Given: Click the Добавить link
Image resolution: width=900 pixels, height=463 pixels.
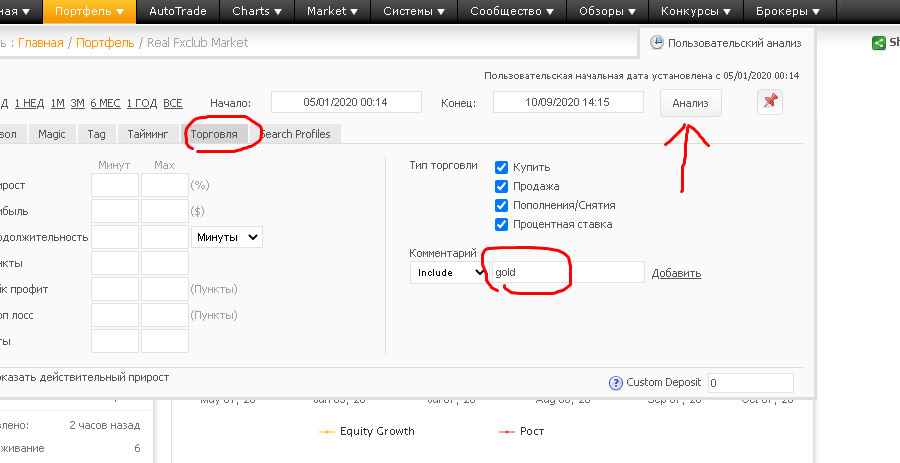Looking at the screenshot, I should tap(676, 273).
